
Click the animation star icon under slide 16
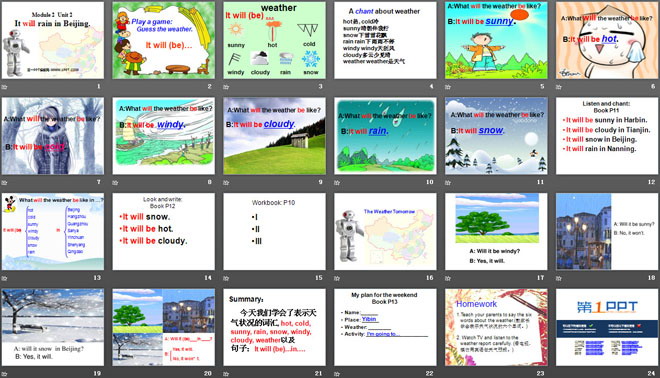pos(337,278)
